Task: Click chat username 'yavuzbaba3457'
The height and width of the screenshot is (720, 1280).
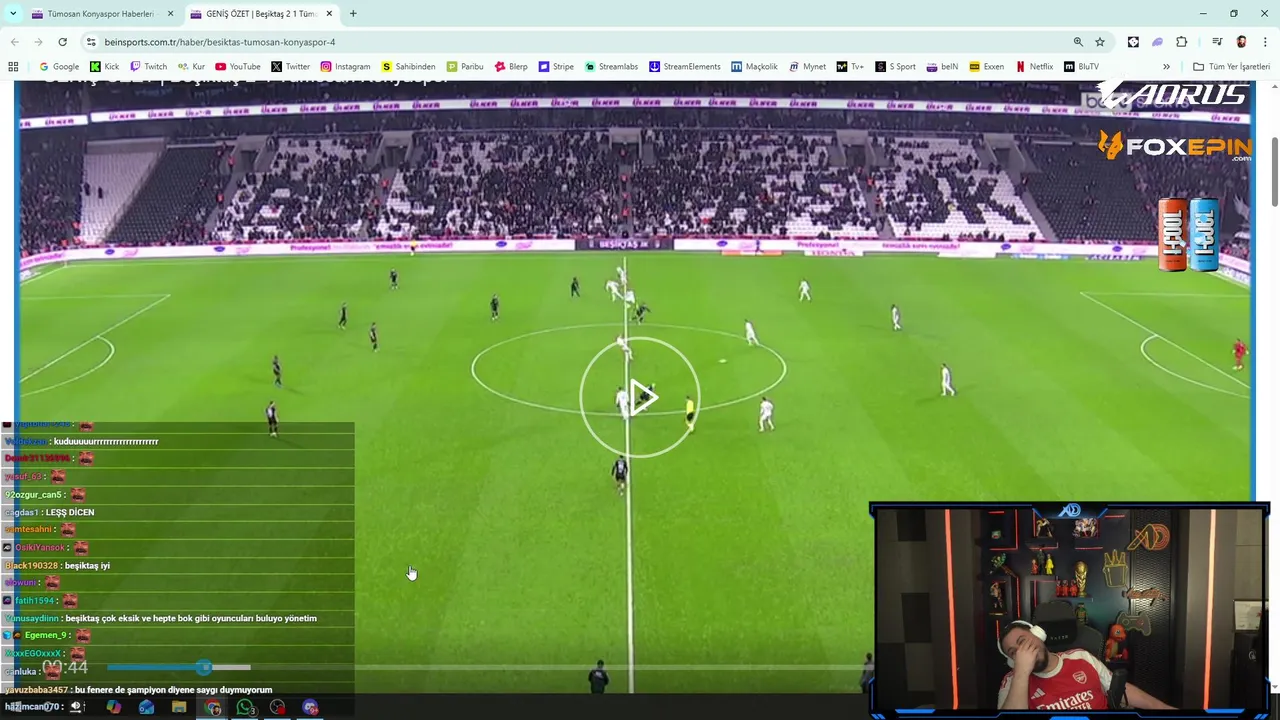Action: coord(36,690)
